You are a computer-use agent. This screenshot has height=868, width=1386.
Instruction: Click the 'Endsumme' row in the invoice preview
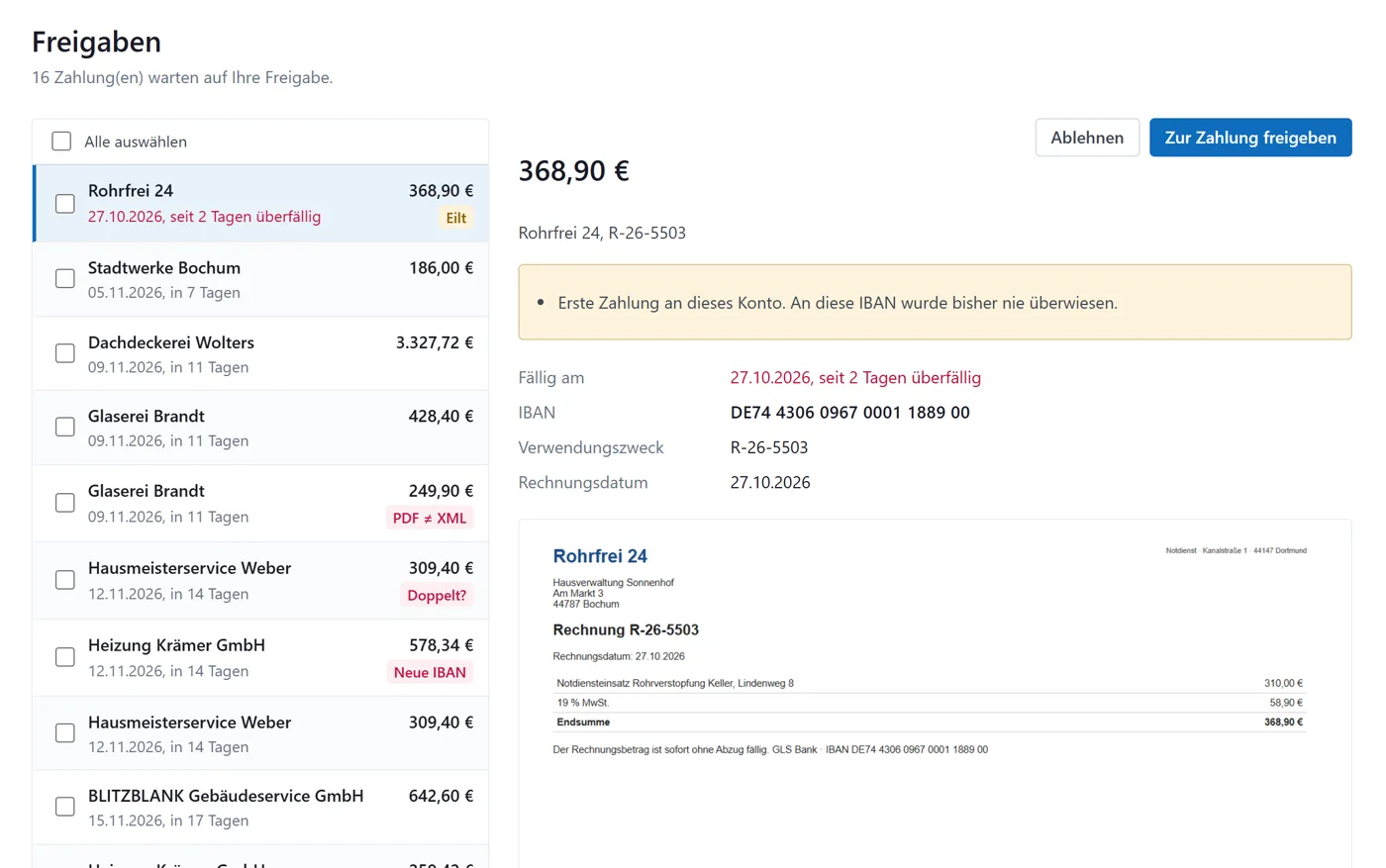(930, 723)
